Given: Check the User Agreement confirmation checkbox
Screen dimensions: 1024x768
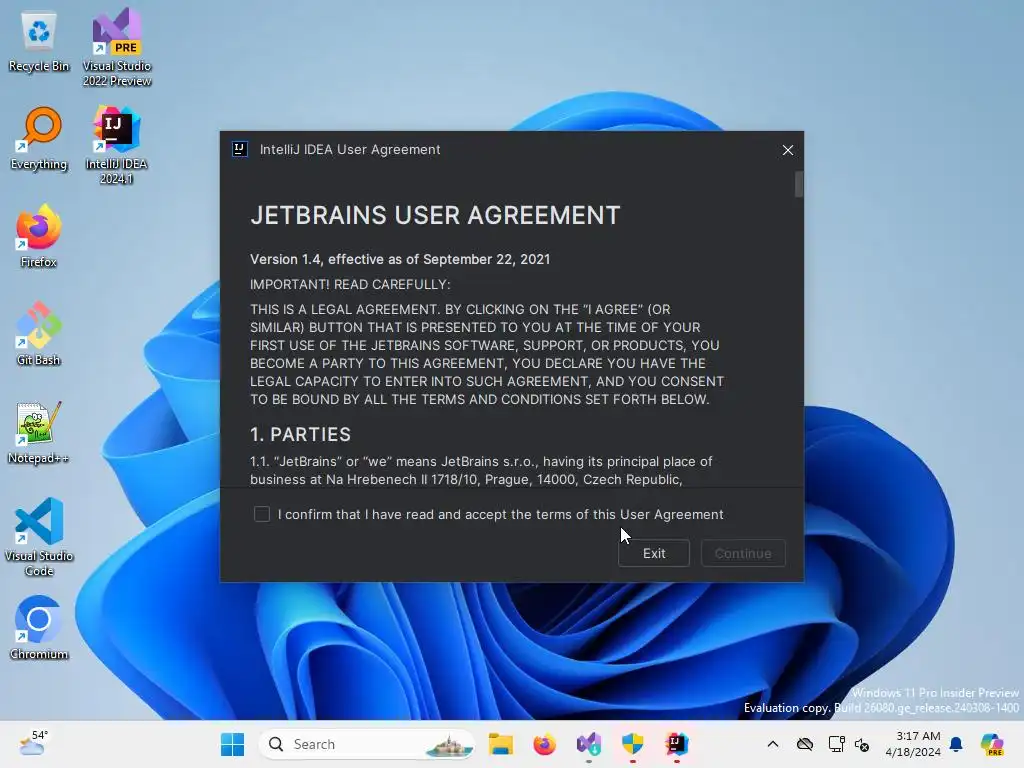Looking at the screenshot, I should [262, 514].
